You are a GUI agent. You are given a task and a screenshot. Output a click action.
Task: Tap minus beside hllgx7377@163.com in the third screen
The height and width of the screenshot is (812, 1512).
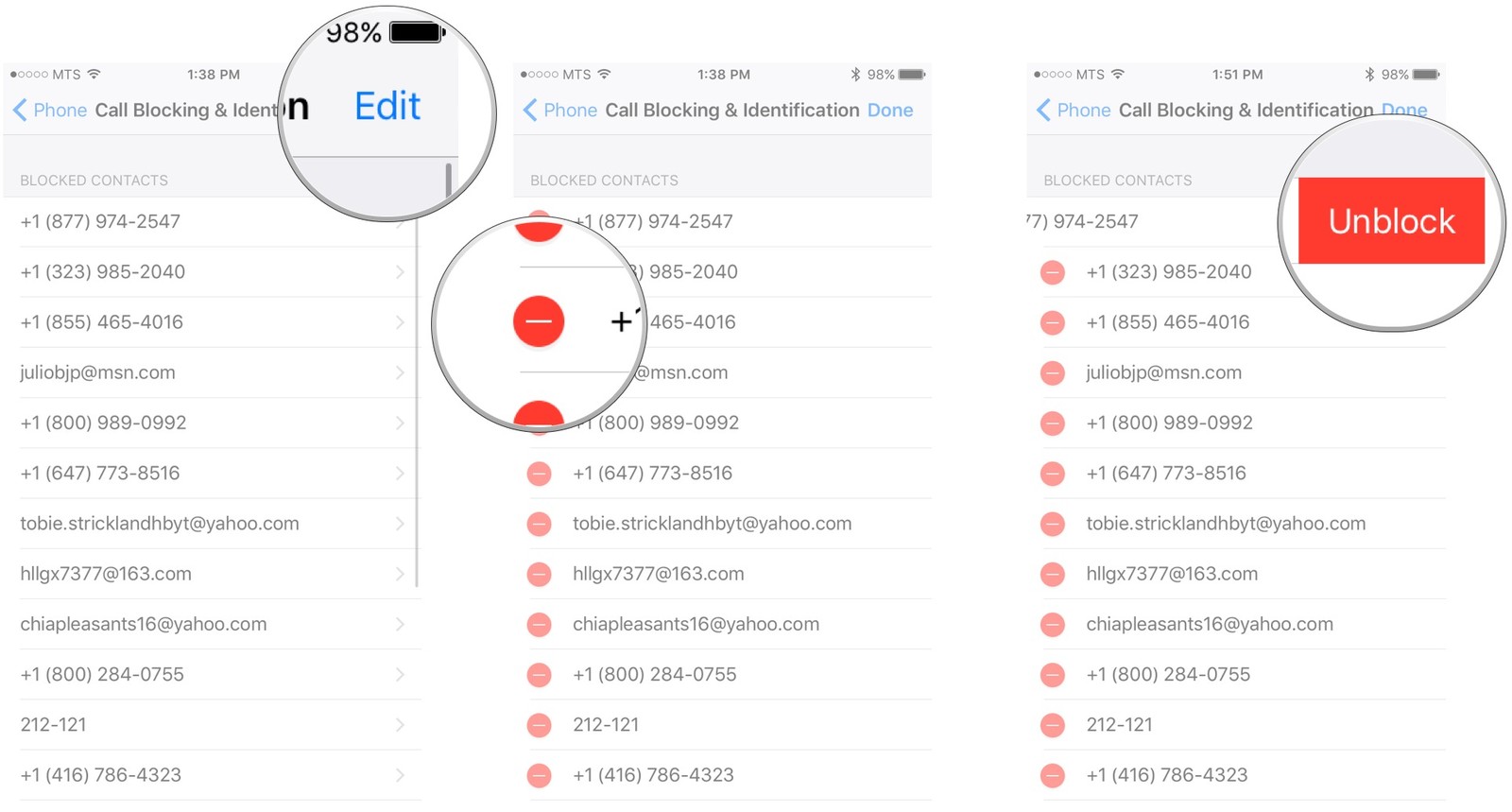point(1053,574)
